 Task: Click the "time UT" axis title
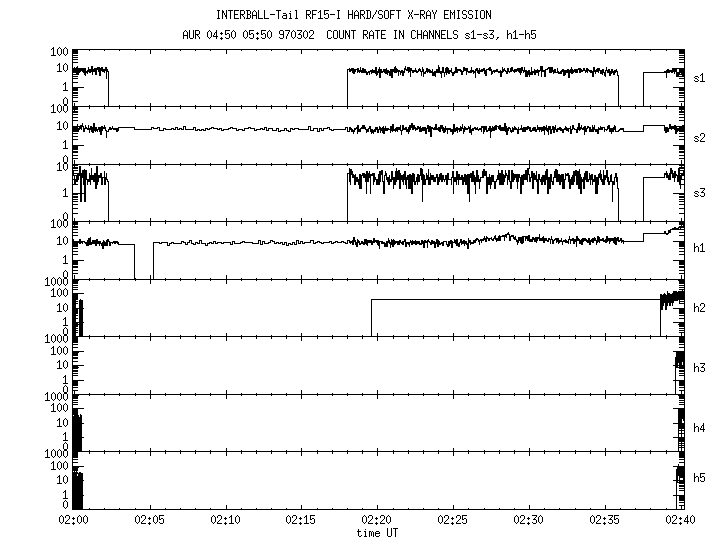380,534
